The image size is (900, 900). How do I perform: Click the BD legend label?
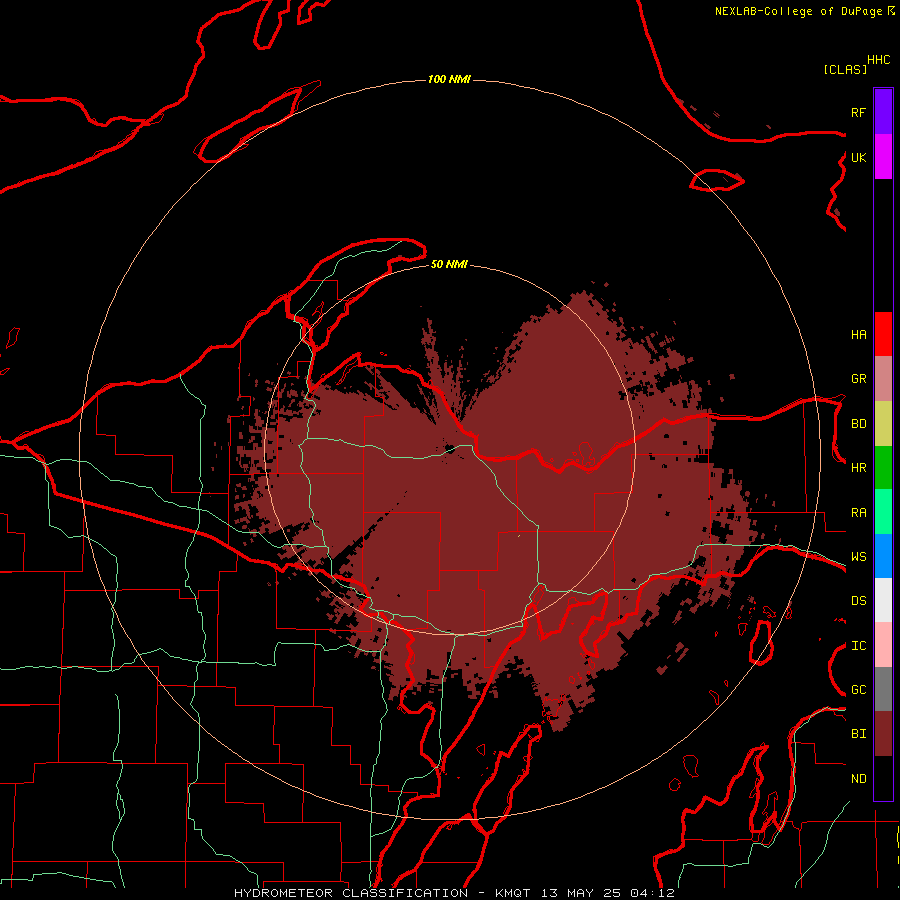coord(858,424)
